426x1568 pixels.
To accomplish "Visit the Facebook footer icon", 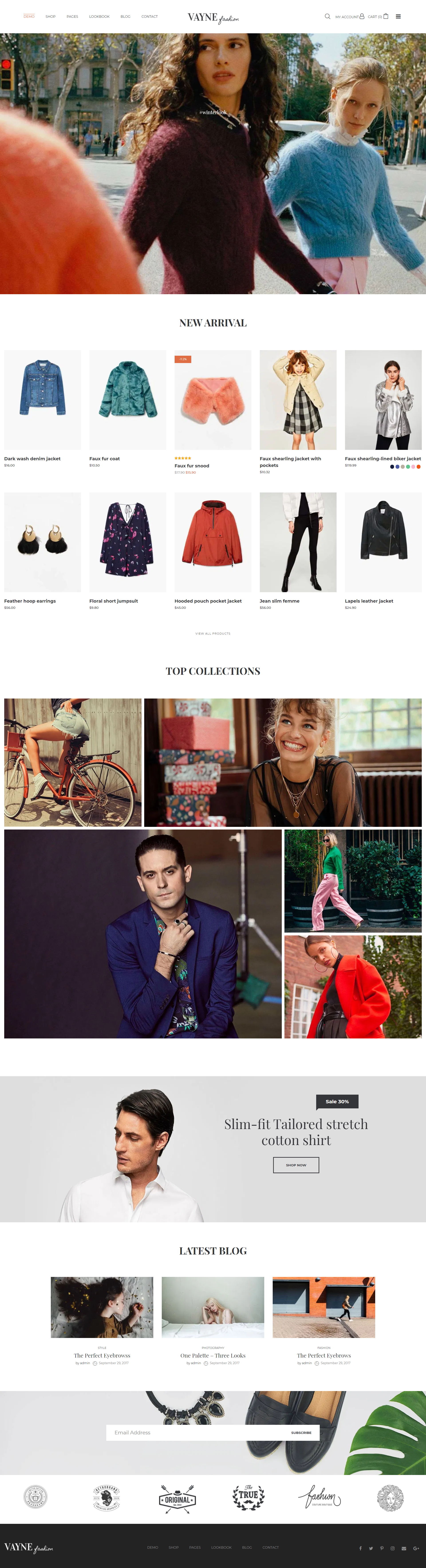I will (360, 1548).
